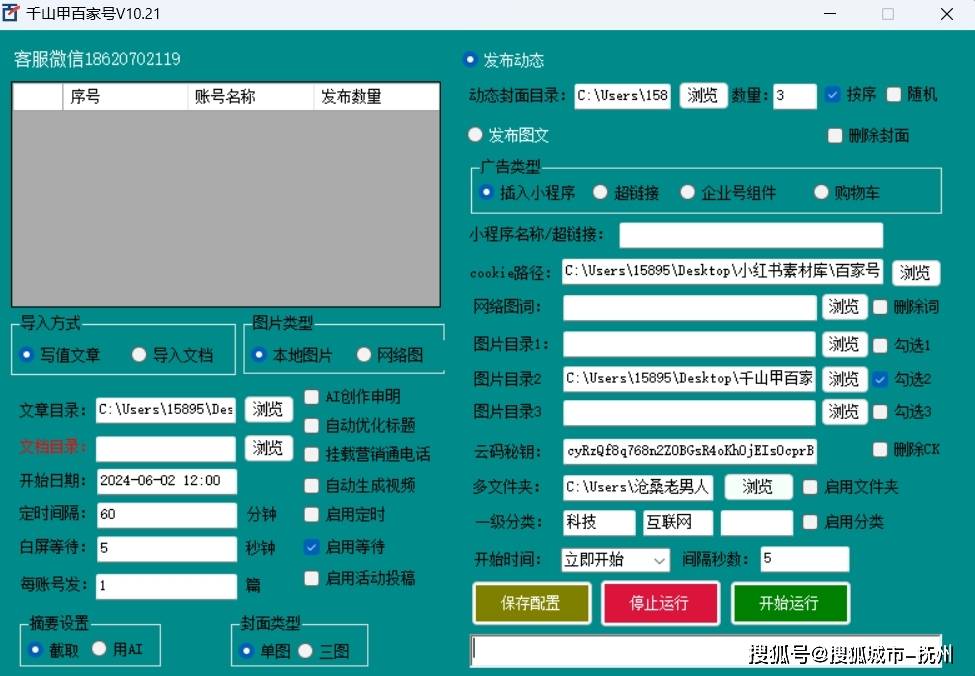The image size is (975, 676).
Task: Click the 停止运行 button
Action: click(660, 603)
